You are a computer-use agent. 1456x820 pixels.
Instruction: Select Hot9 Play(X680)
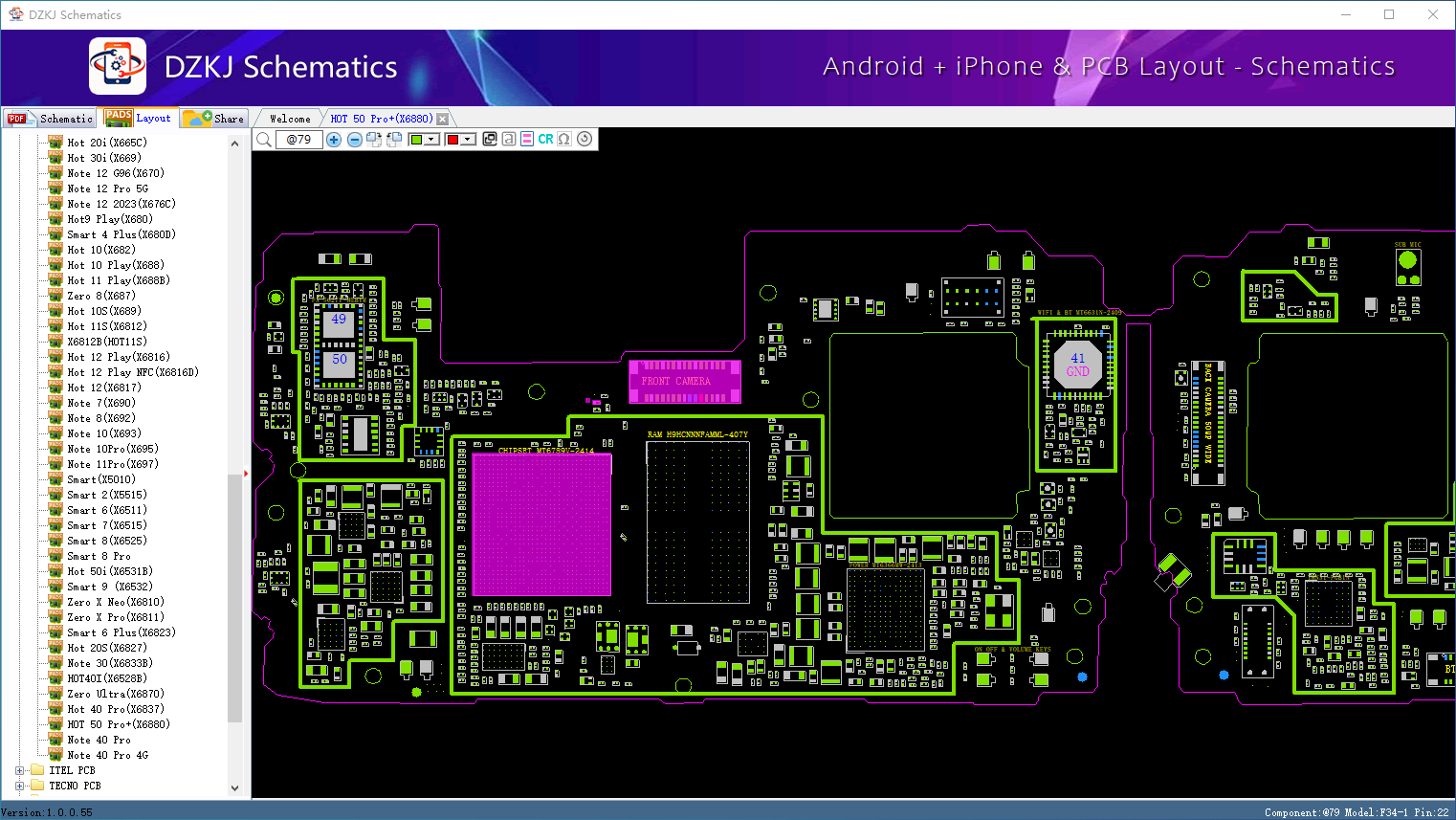(x=110, y=219)
